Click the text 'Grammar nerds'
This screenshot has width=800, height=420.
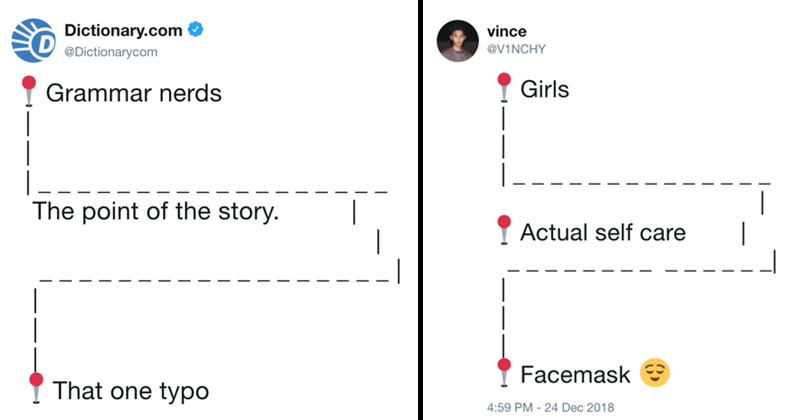coord(134,96)
